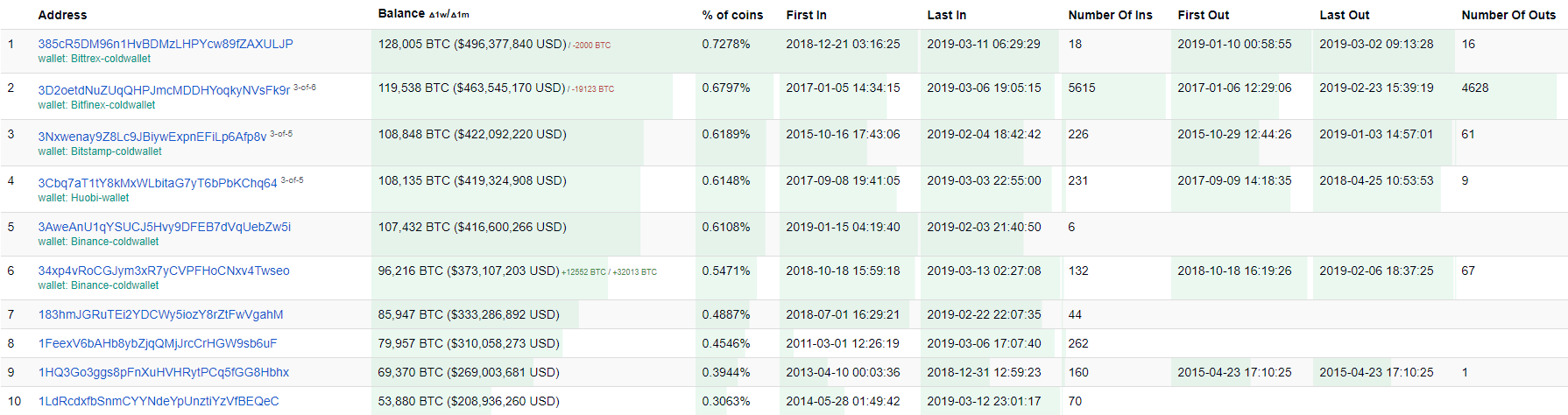Open address 3Nxwenay9Z8Lc9JBiywExpnEFiLp6Afp8v
Screen dimensions: 1568x415
tap(152, 137)
